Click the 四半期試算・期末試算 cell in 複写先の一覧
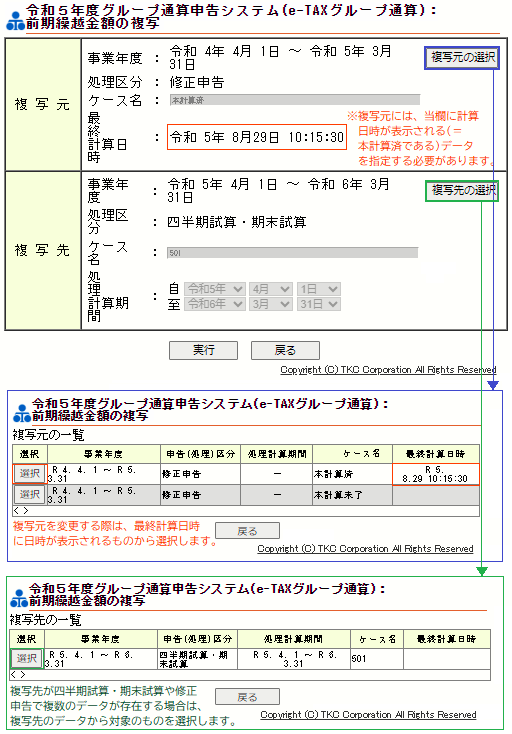The image size is (512, 734). pyautogui.click(x=197, y=659)
